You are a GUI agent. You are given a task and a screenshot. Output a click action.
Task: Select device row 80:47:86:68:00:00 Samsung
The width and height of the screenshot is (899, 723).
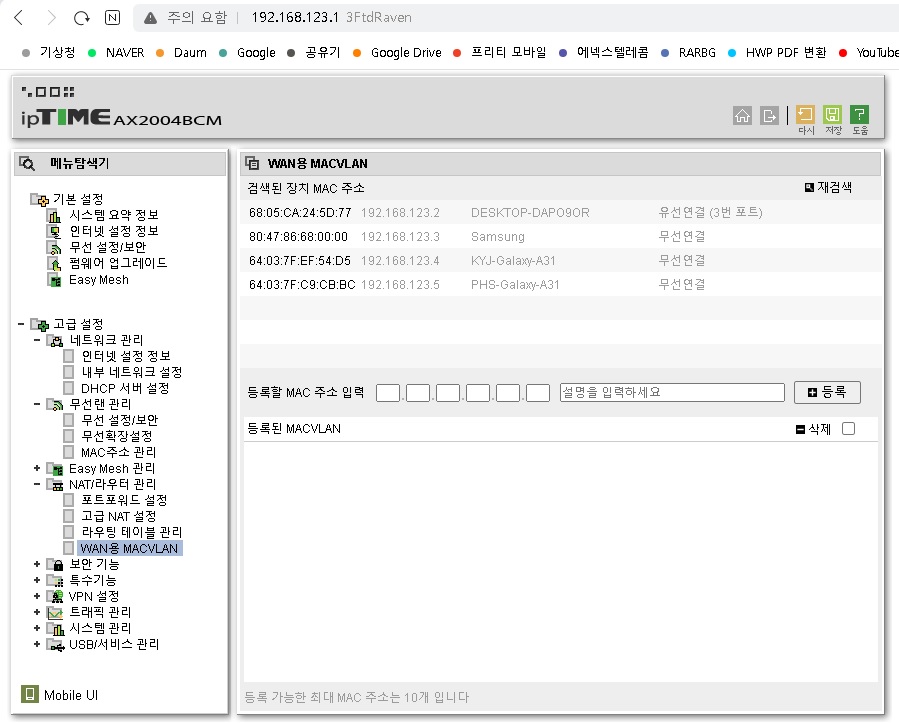point(561,237)
